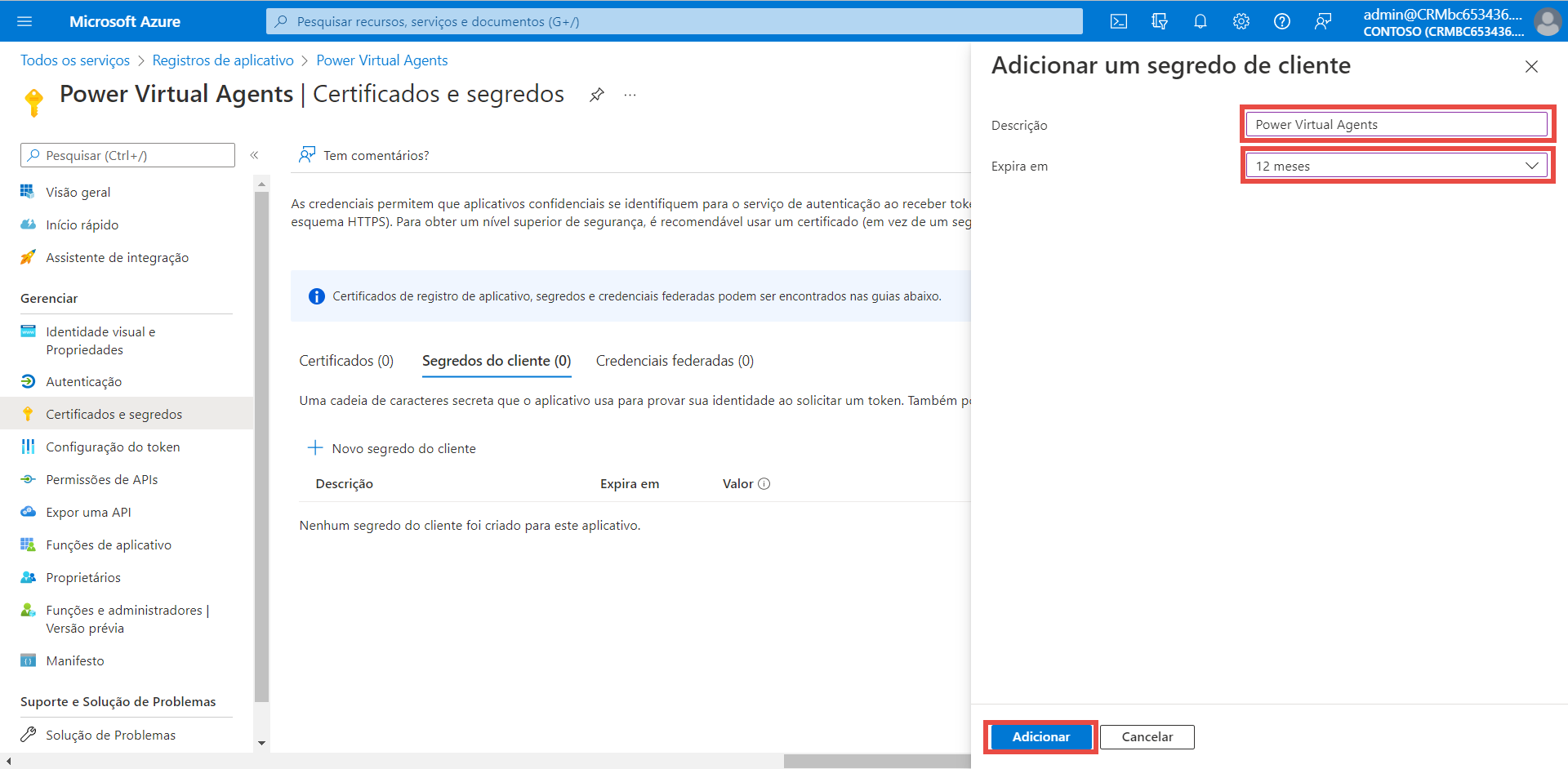Go to Power Virtual Agents breadcrumb
The width and height of the screenshot is (1568, 769).
pyautogui.click(x=382, y=60)
